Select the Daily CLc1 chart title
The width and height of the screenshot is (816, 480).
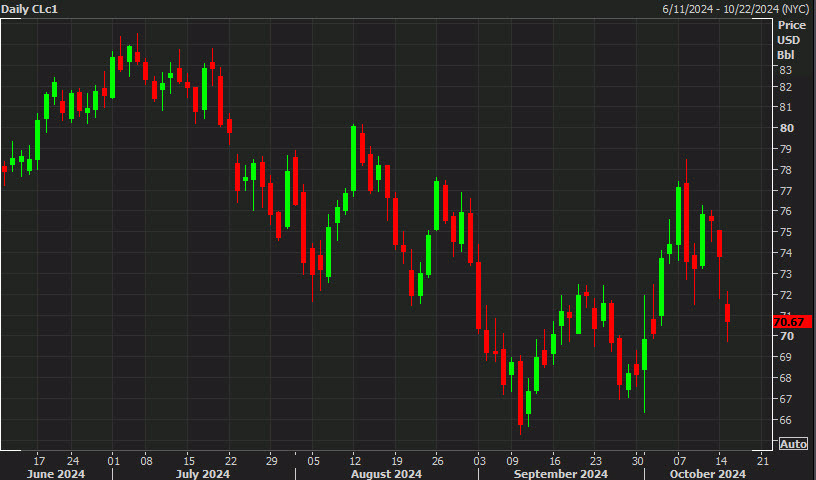click(29, 9)
